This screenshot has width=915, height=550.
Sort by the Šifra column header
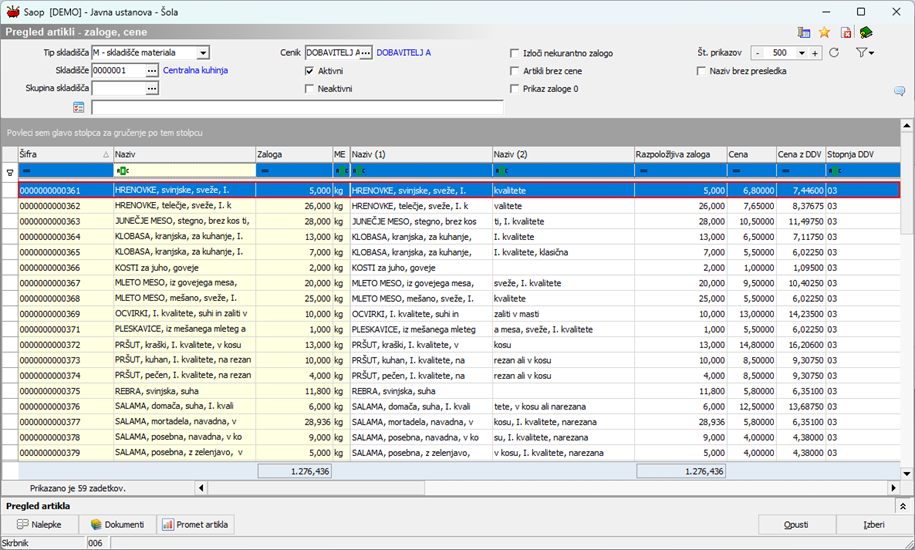click(x=65, y=155)
